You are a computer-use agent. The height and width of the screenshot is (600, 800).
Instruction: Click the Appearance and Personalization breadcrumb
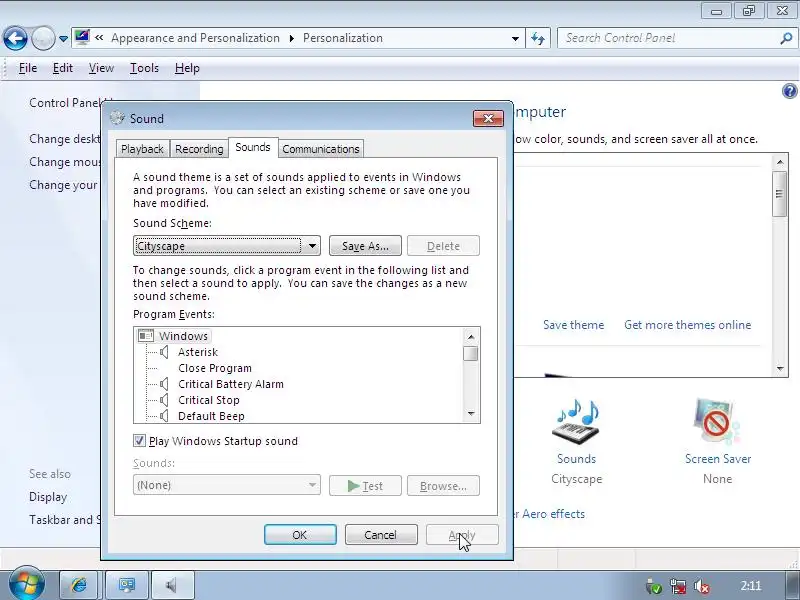pos(195,38)
